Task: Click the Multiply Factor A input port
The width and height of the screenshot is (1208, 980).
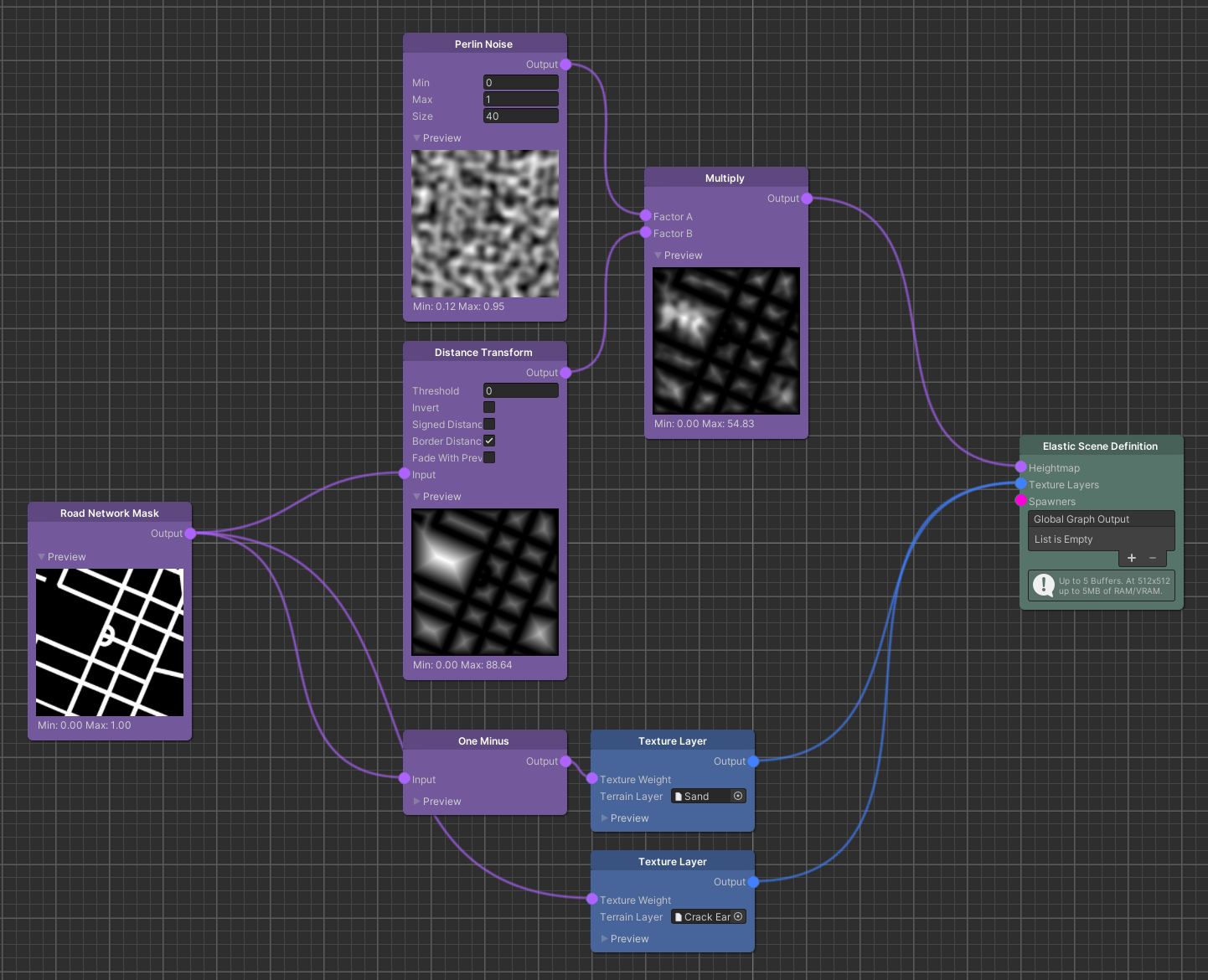Action: 646,216
